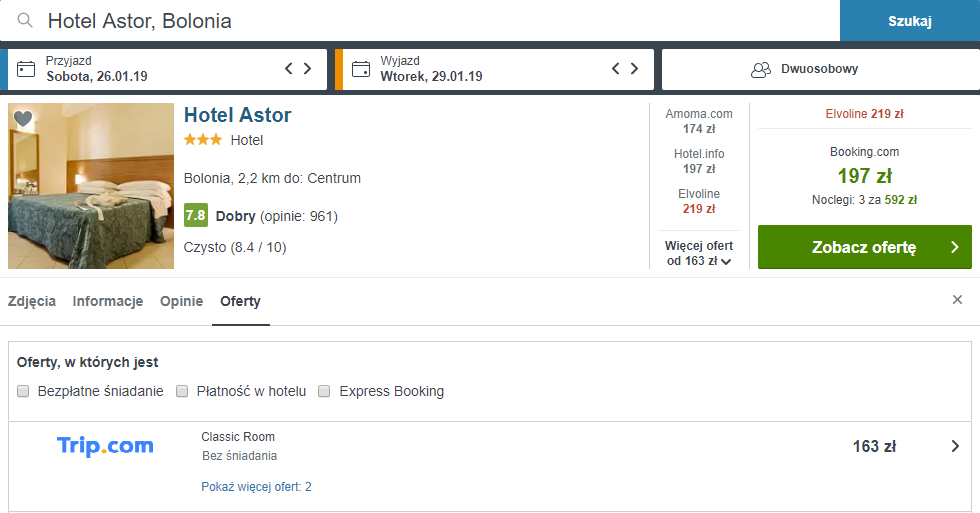
Task: Enable the Bezpłatne śniadanie filter
Action: 23,391
